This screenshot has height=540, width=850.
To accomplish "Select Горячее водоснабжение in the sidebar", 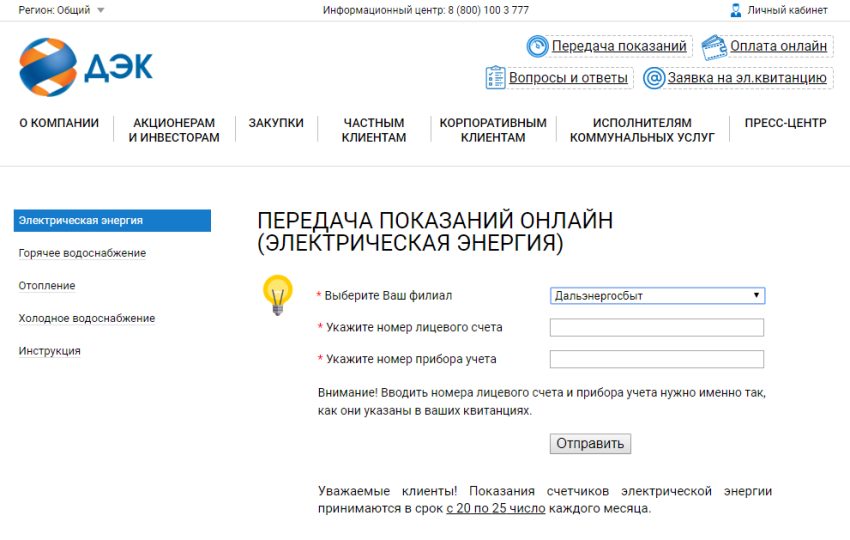I will [x=82, y=253].
